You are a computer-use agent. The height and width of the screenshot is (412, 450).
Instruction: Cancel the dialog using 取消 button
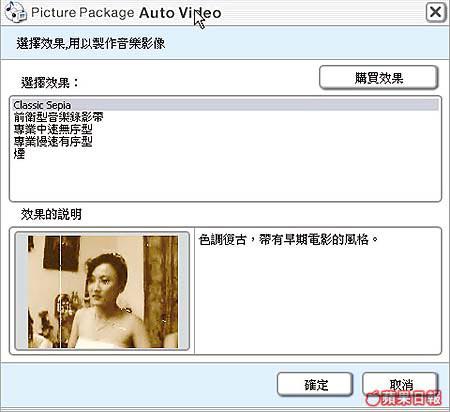click(401, 384)
